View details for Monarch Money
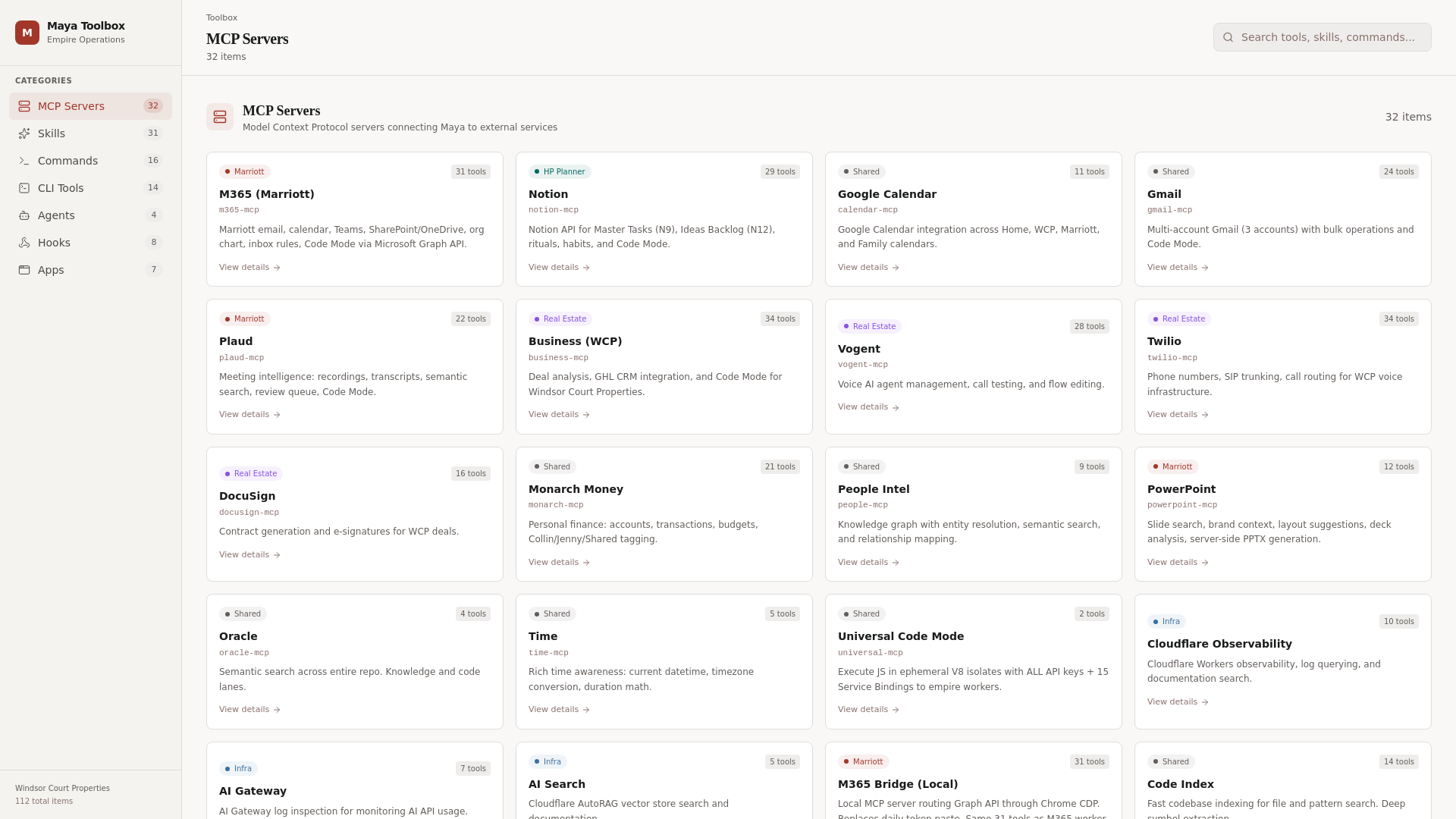Image resolution: width=1456 pixels, height=819 pixels. (x=559, y=563)
